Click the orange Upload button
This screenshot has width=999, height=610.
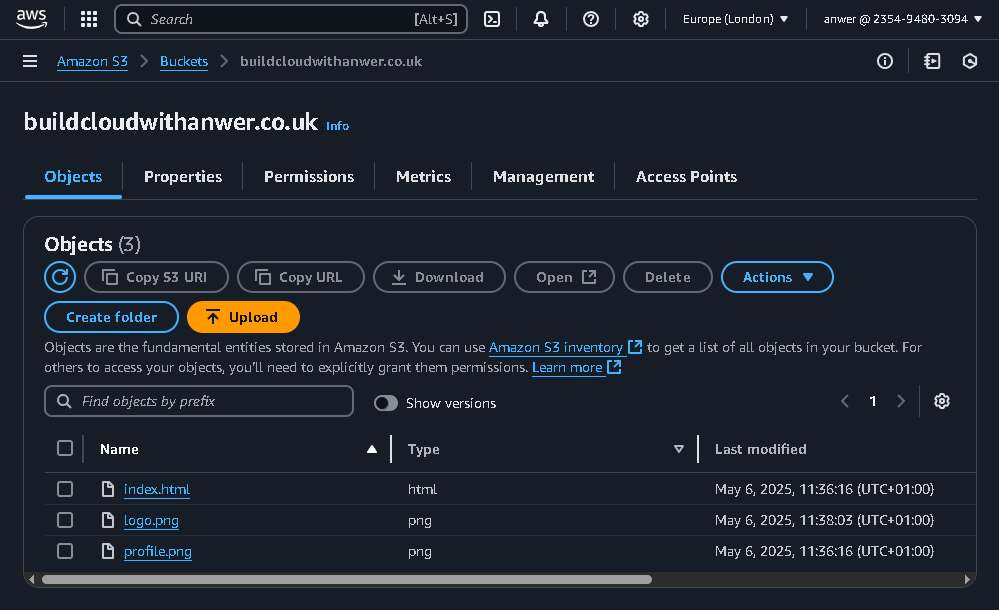[243, 317]
